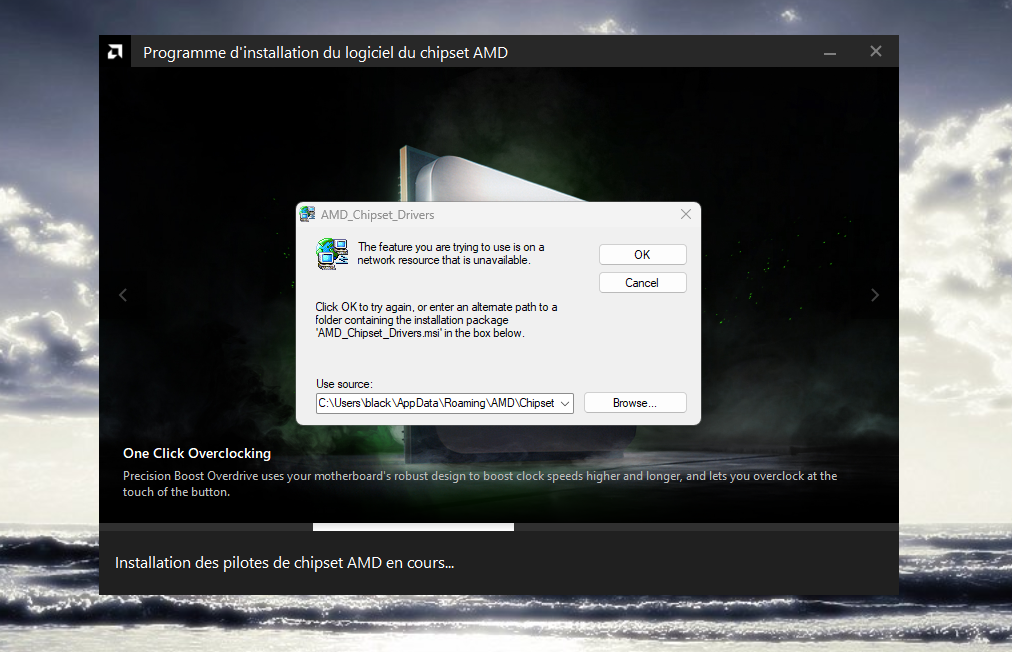Advance to the next slide arrow
This screenshot has width=1012, height=652.
click(875, 295)
